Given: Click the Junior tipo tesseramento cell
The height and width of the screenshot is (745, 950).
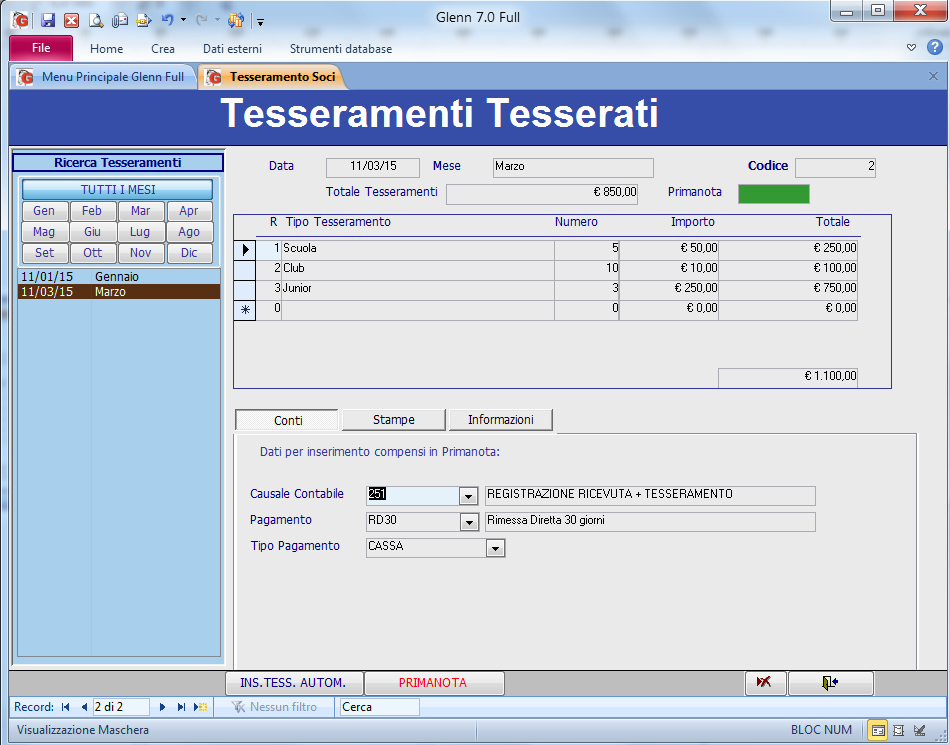Looking at the screenshot, I should (417, 288).
